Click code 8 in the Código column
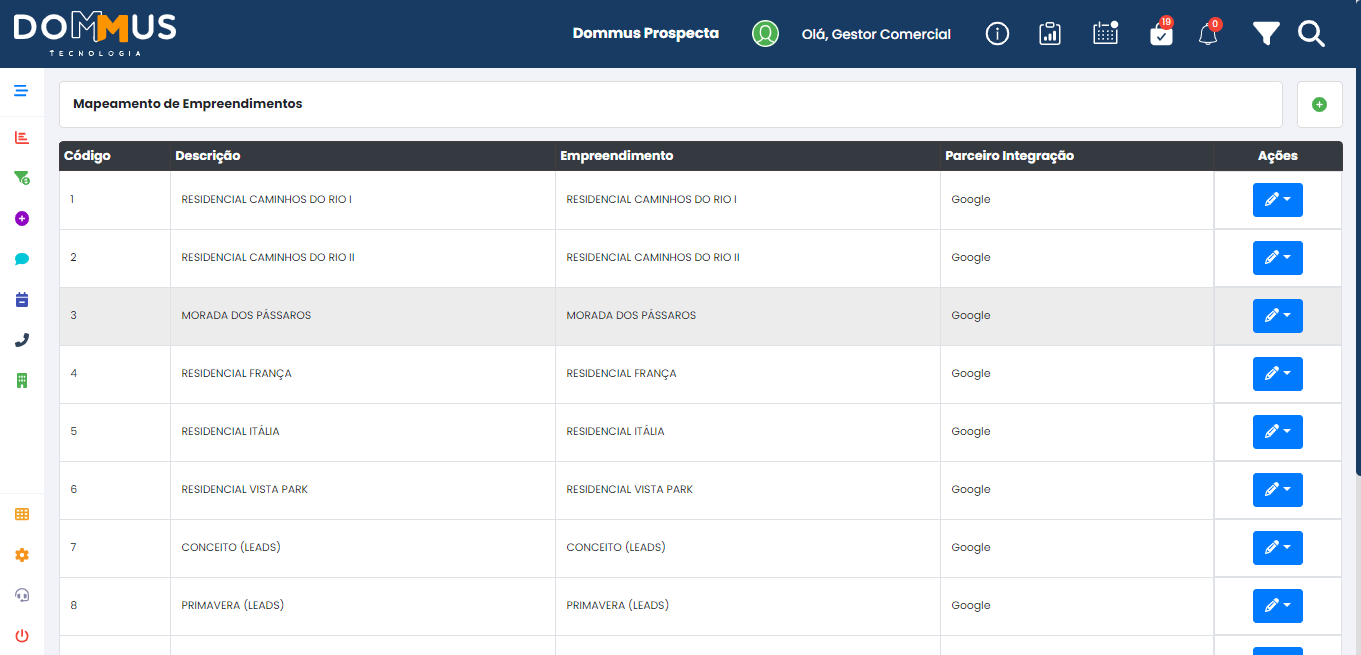The height and width of the screenshot is (655, 1361). coord(73,606)
